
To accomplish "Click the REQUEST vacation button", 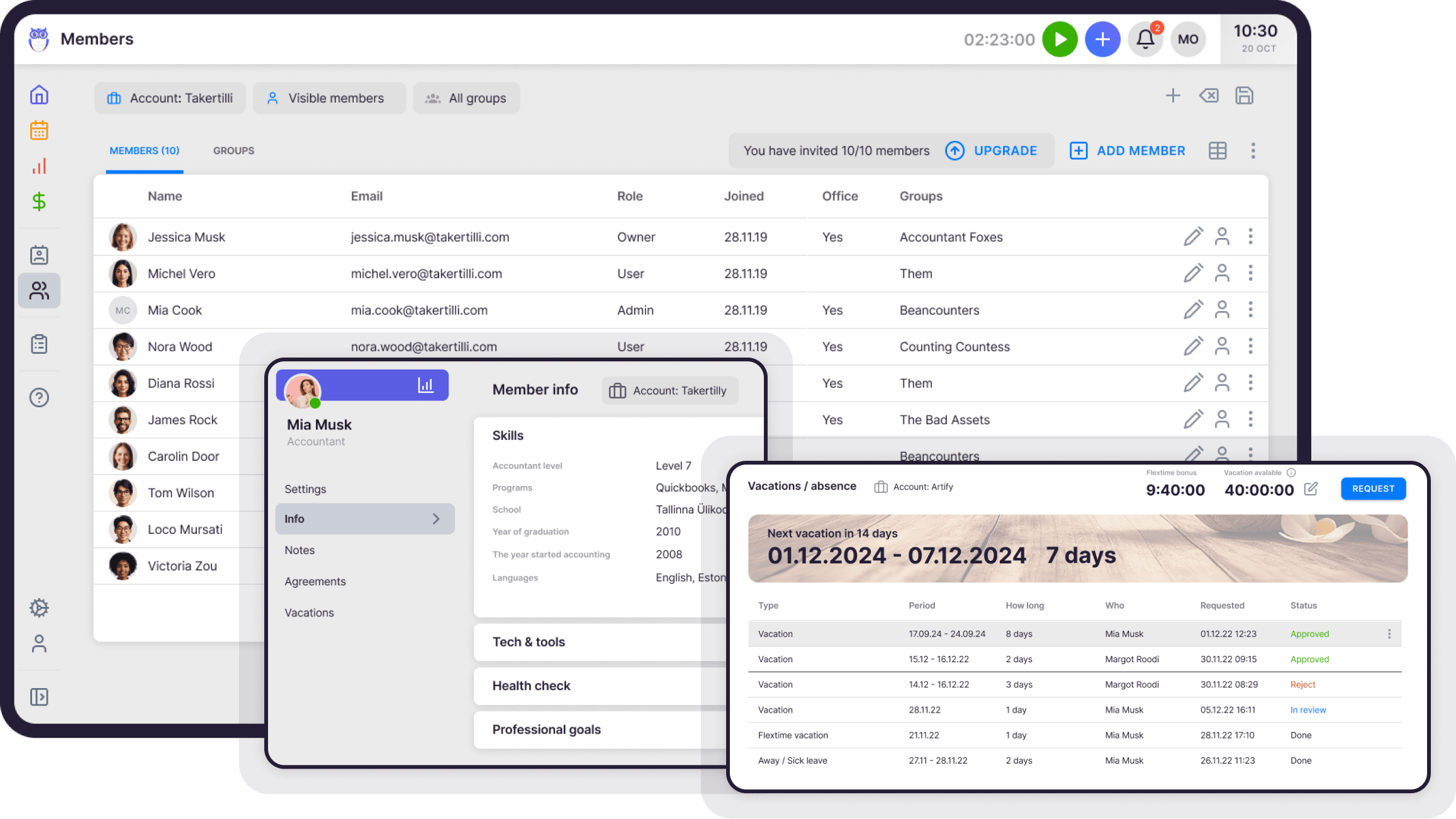I will (1373, 488).
